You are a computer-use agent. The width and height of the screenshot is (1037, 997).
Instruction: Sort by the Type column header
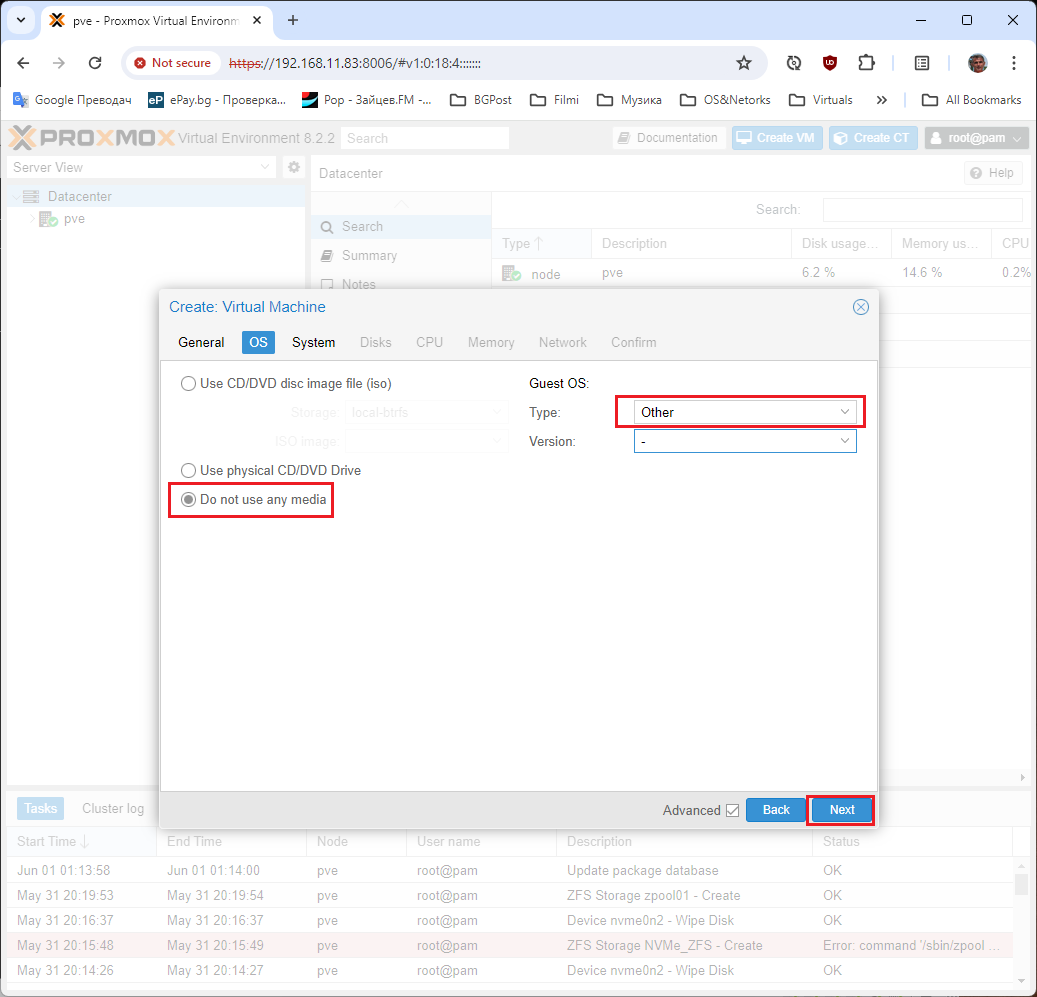(x=541, y=243)
